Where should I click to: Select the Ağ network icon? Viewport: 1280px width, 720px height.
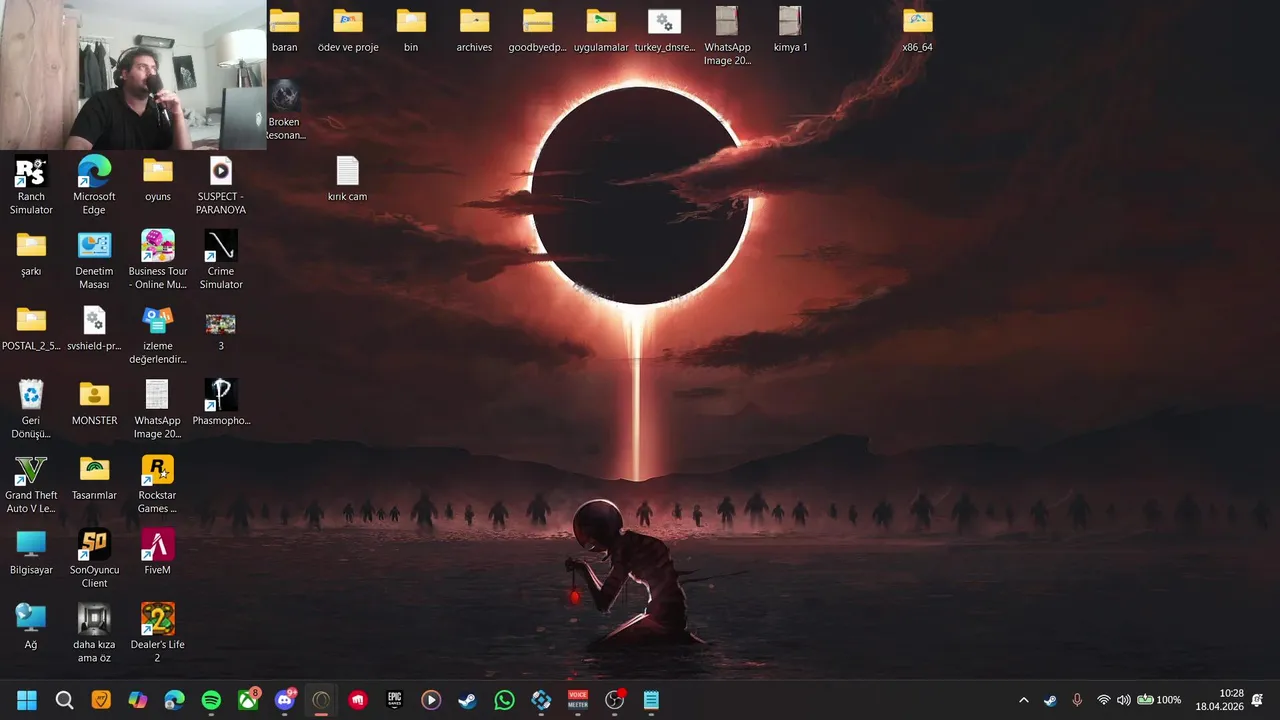click(31, 627)
